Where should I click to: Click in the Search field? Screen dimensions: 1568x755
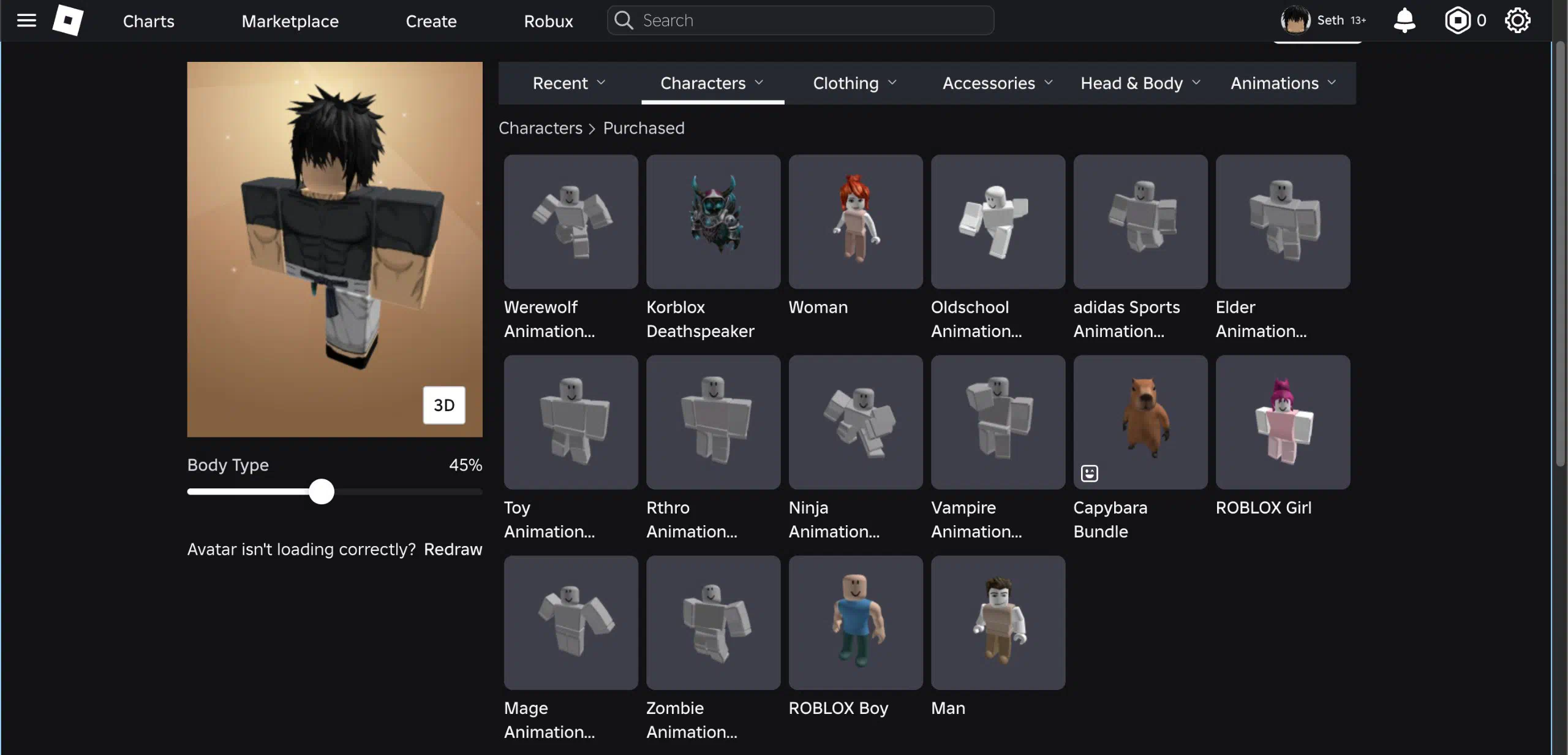(800, 20)
